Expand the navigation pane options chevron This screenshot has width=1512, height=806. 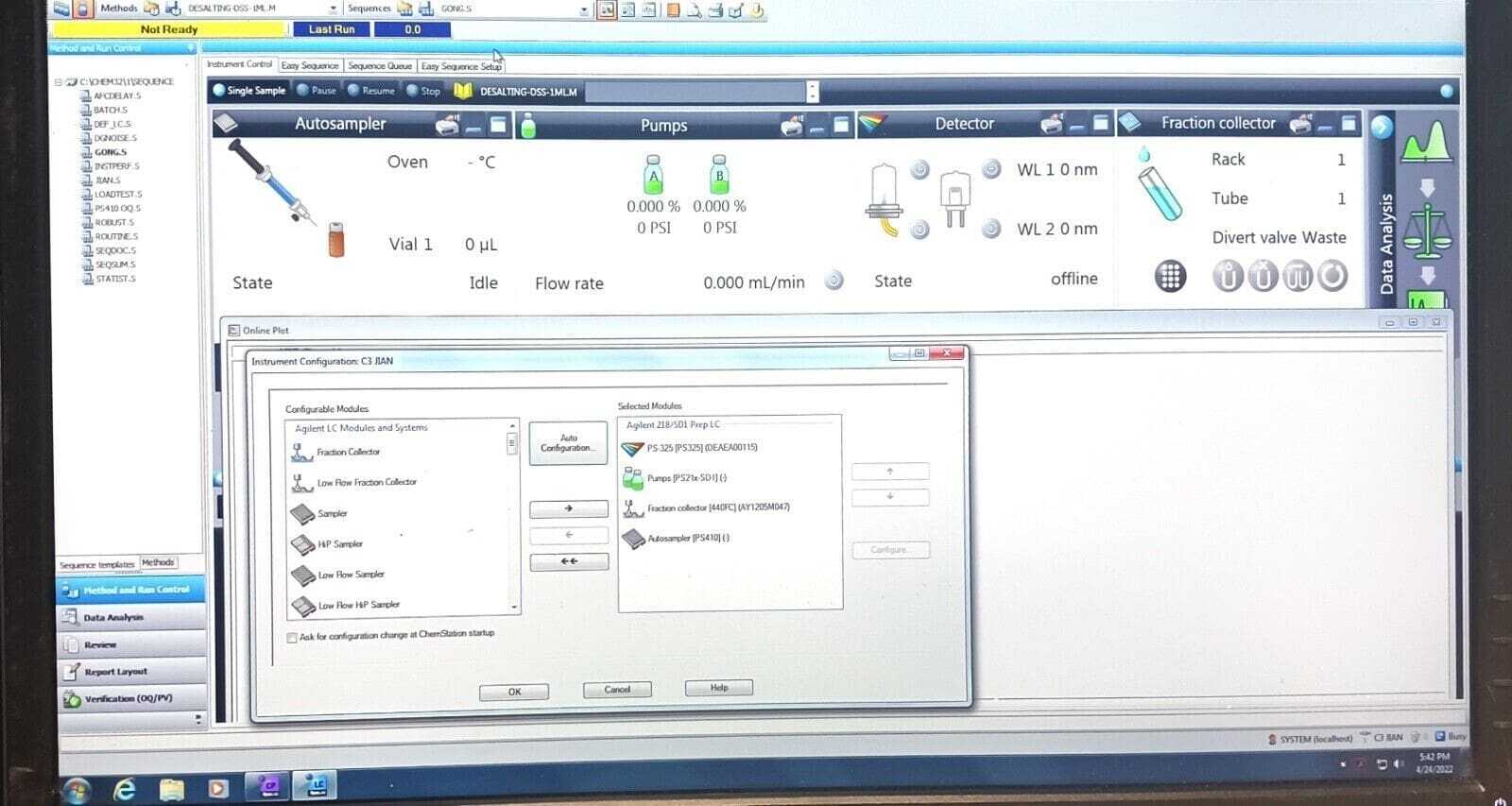[x=198, y=720]
